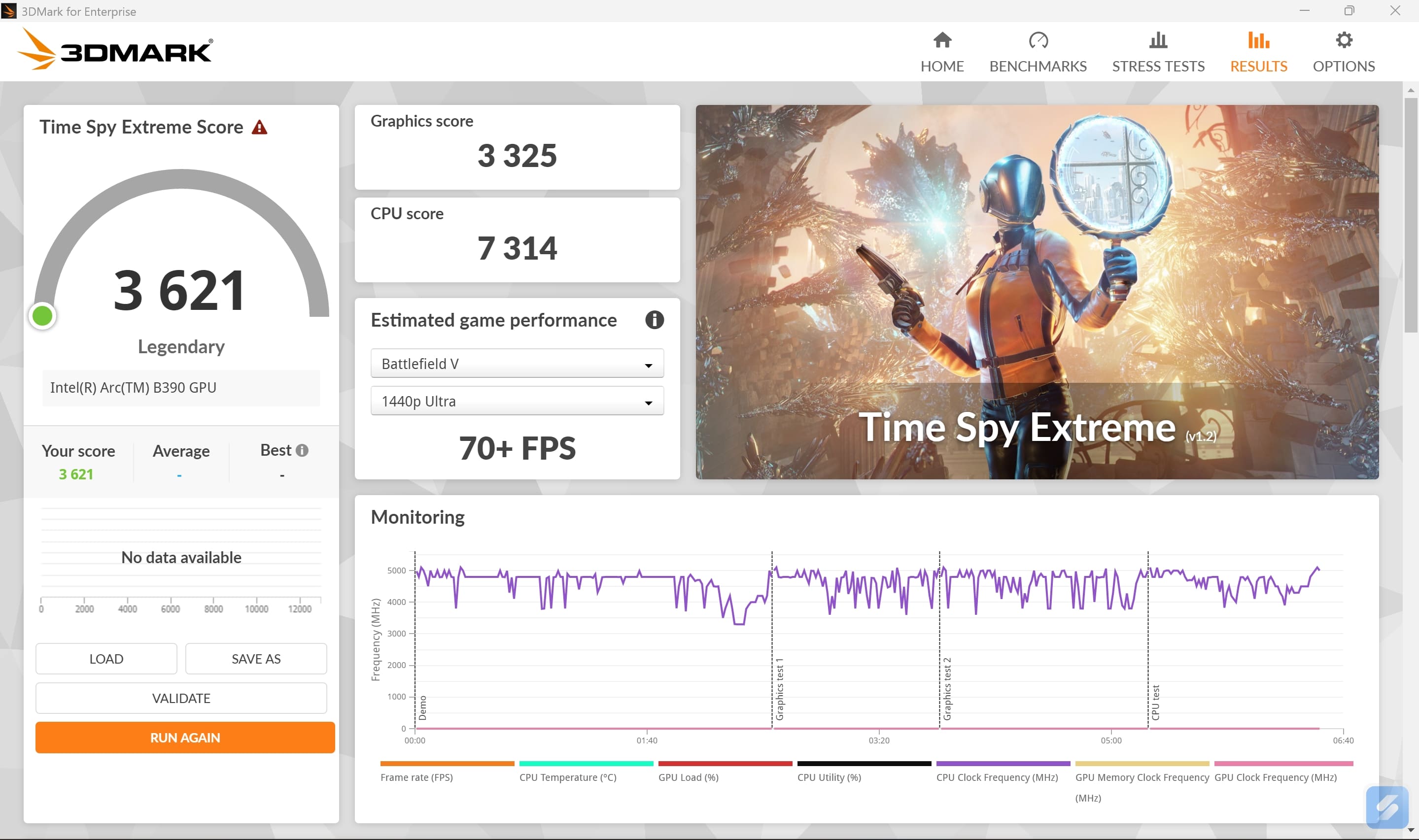Open the Battlefield V game dropdown
The image size is (1419, 840).
pos(517,364)
